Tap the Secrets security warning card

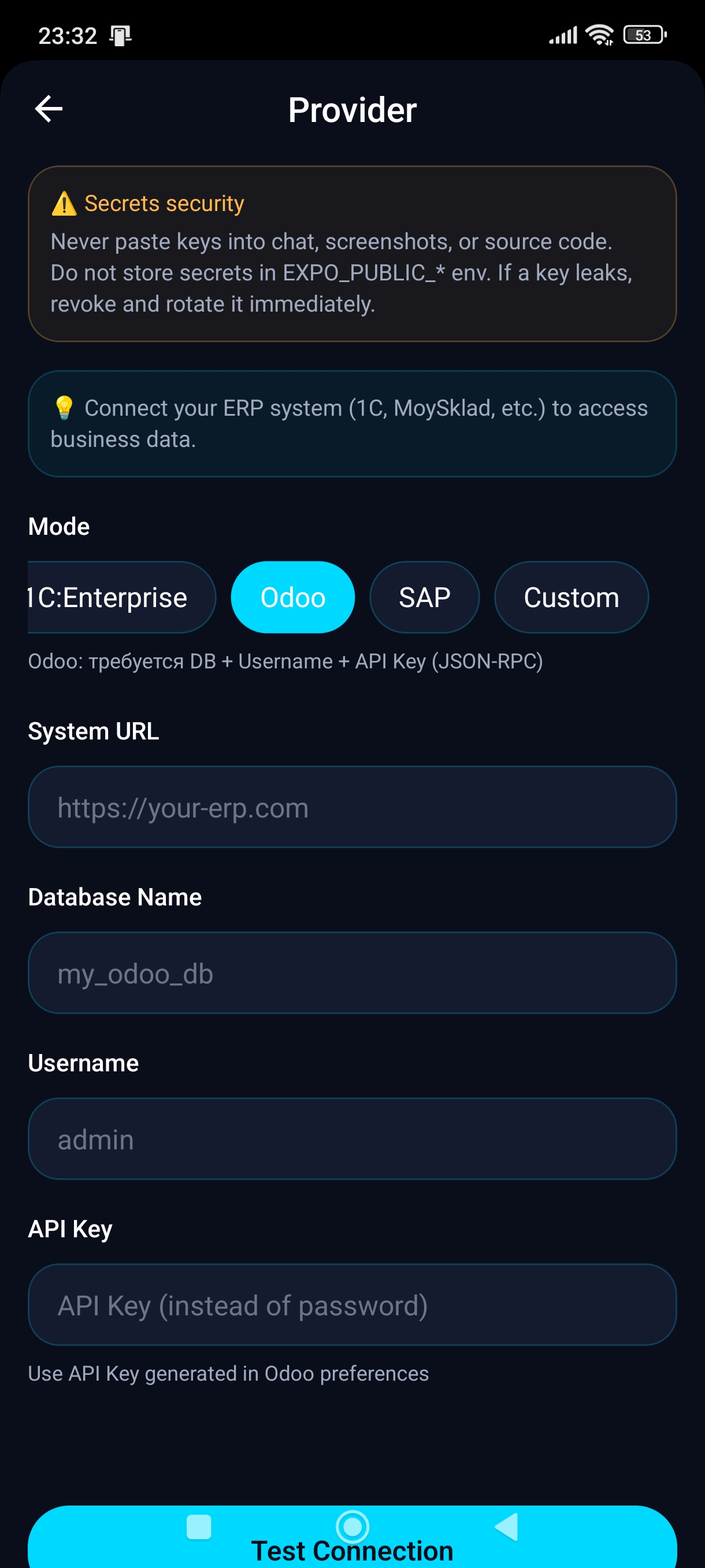point(352,254)
